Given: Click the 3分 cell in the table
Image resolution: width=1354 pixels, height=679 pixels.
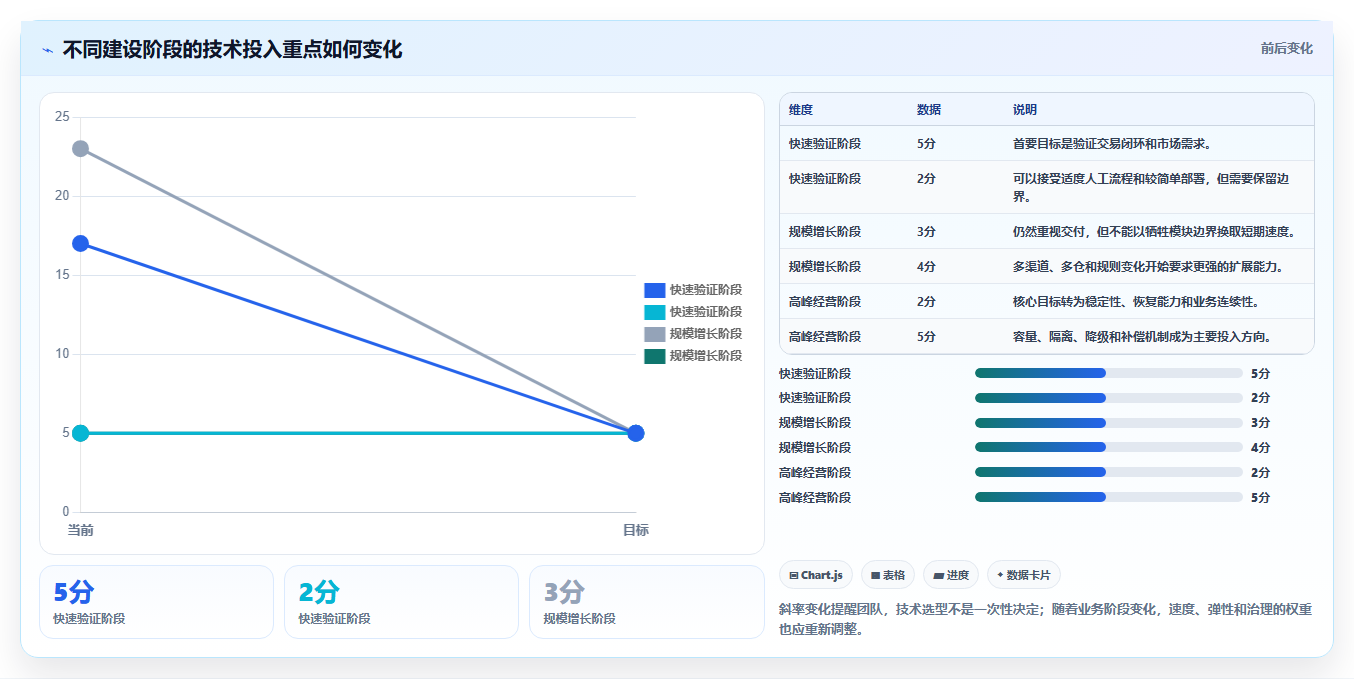Looking at the screenshot, I should [x=926, y=232].
